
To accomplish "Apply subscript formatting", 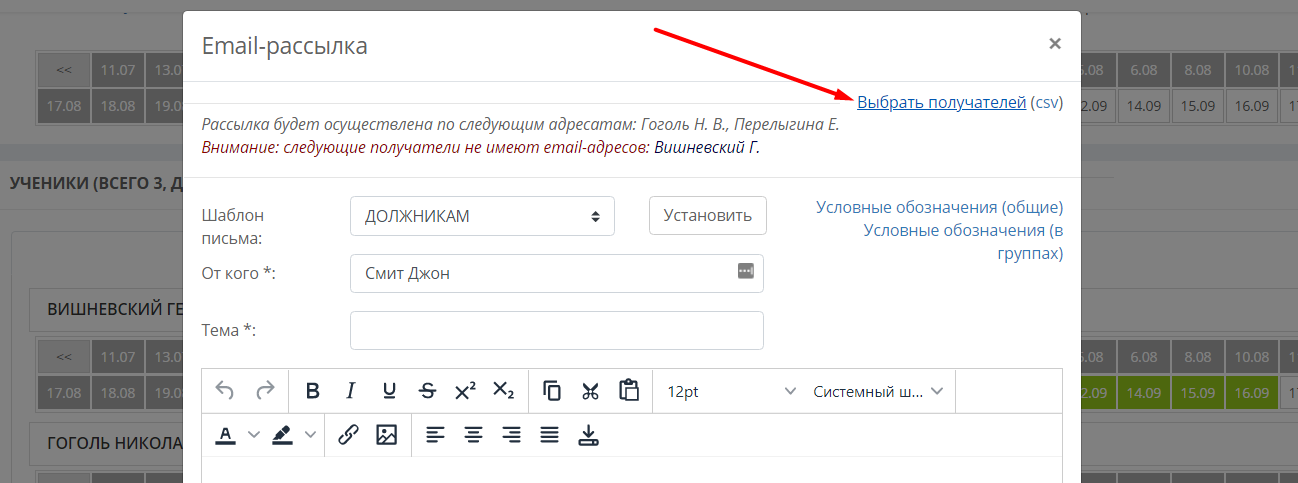I will (x=504, y=391).
